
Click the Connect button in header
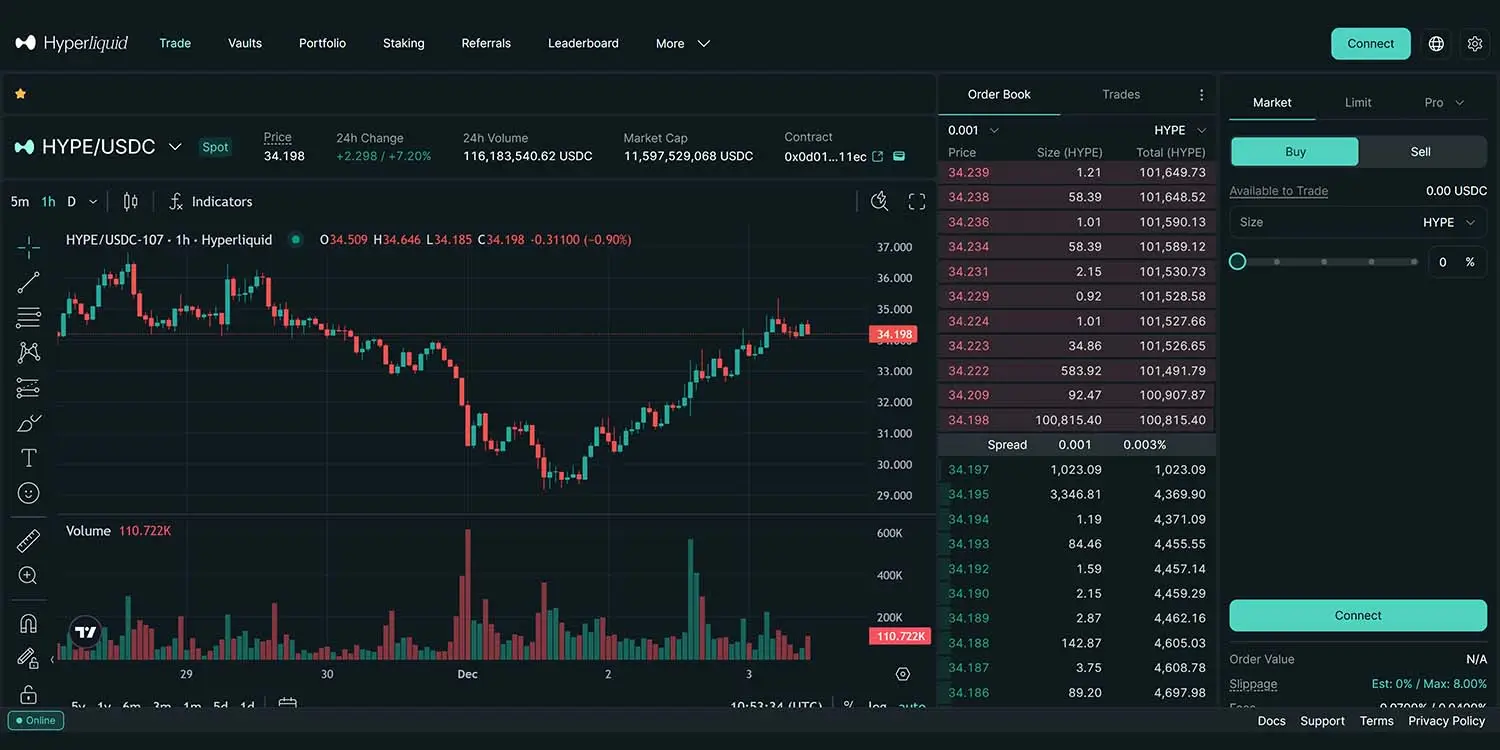(x=1370, y=44)
